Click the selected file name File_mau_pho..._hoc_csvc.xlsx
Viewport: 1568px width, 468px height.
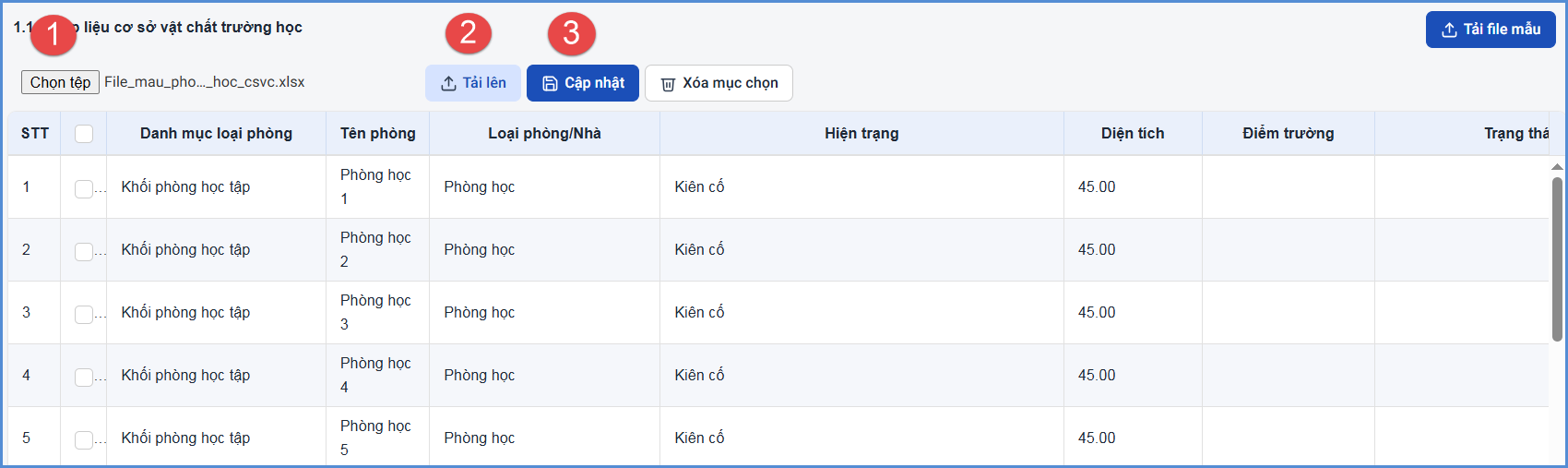pyautogui.click(x=204, y=82)
